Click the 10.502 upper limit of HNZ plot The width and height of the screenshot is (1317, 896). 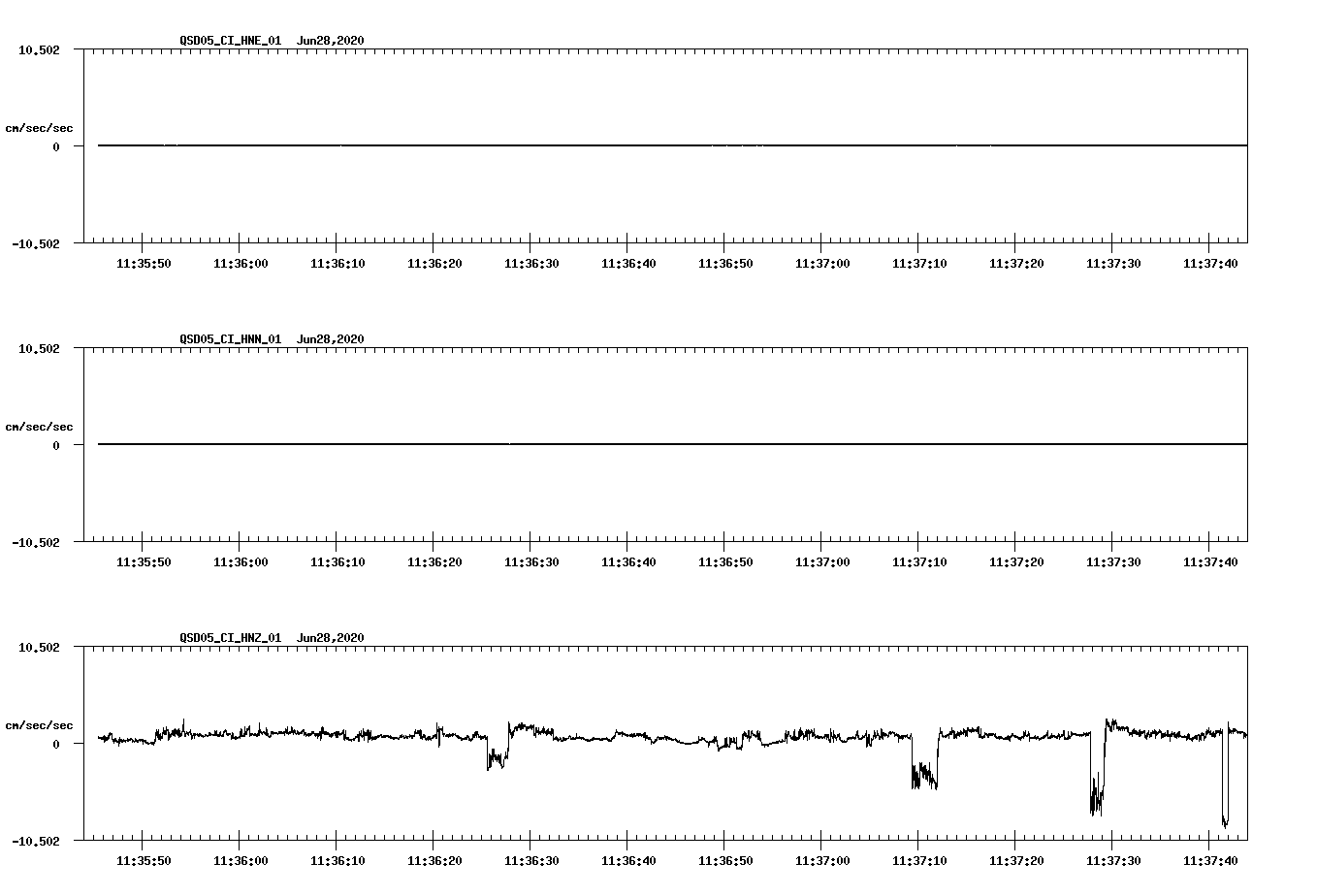tap(39, 647)
